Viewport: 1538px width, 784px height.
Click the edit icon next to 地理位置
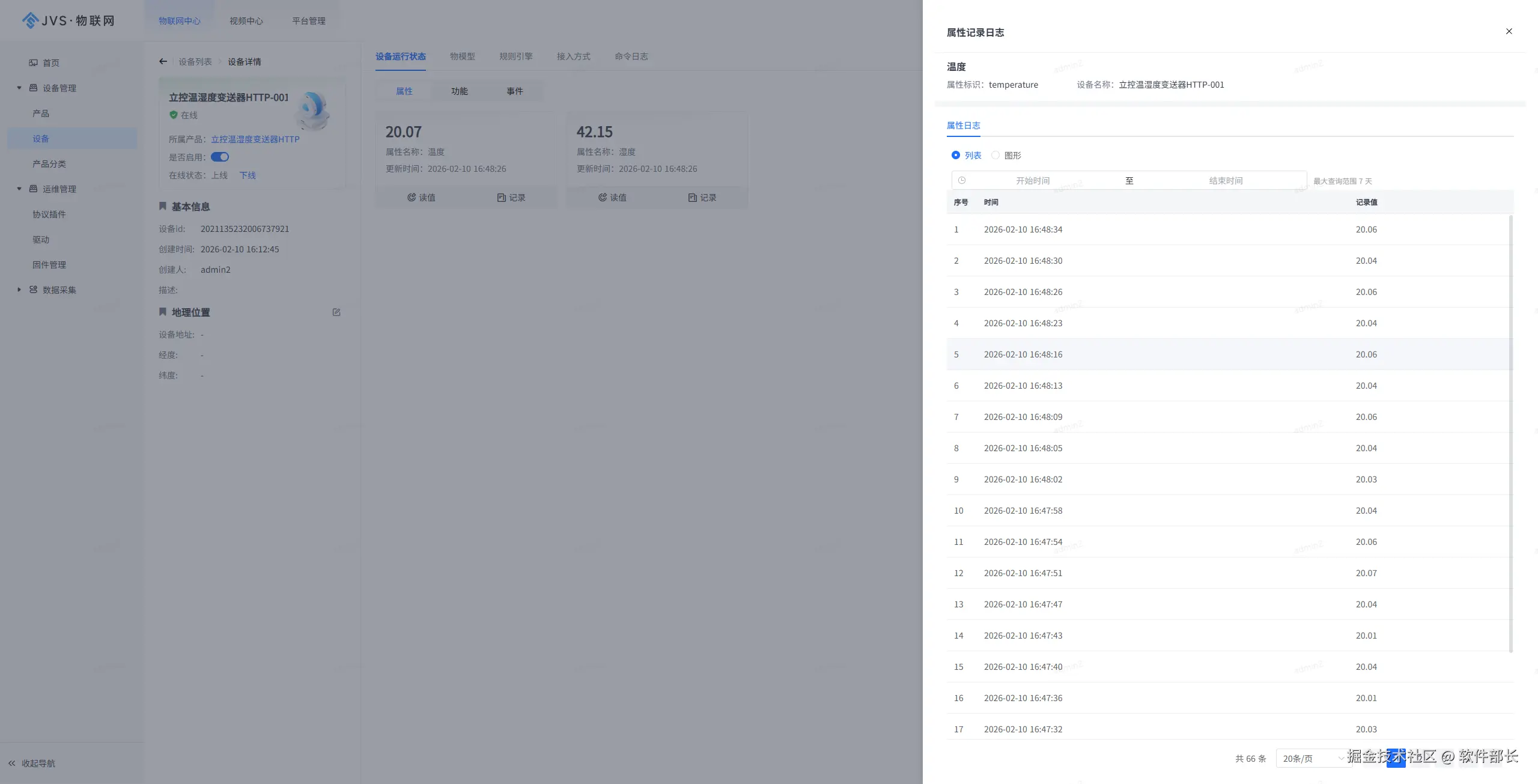coord(336,312)
